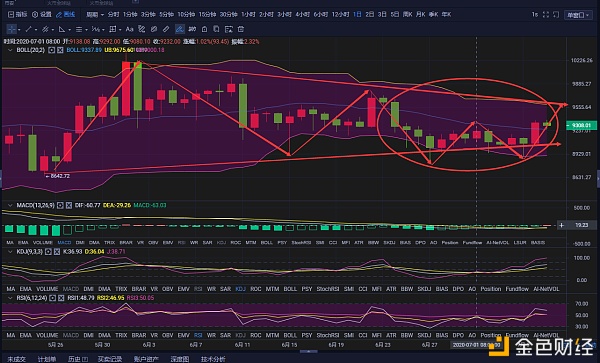Open KDJ indicator settings icon

coord(48,252)
